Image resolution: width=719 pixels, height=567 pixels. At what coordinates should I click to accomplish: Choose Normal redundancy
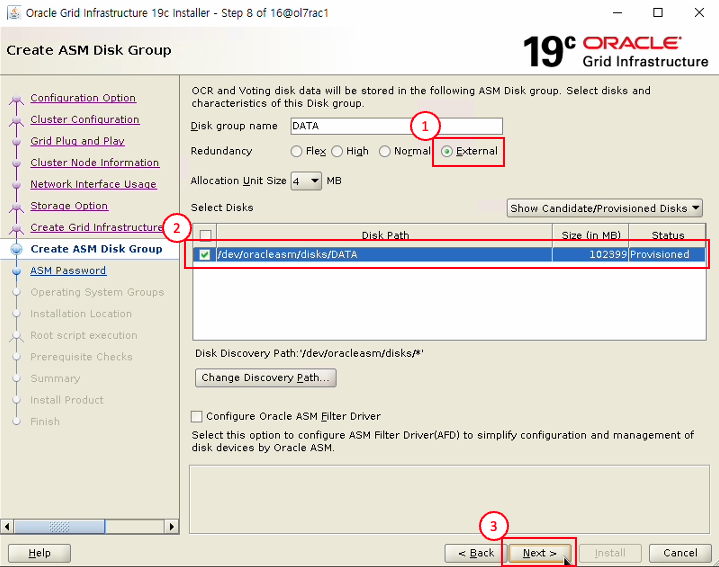click(384, 151)
